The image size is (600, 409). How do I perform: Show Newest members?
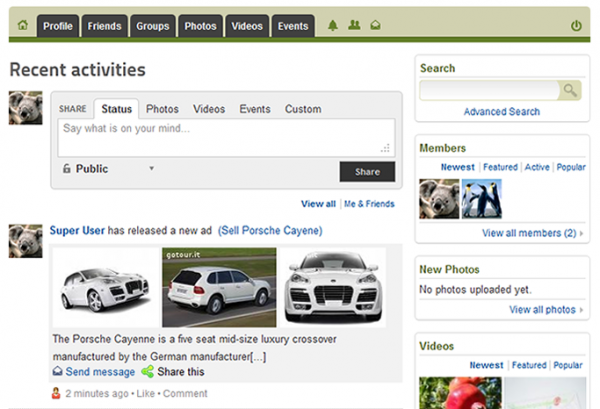pos(458,167)
